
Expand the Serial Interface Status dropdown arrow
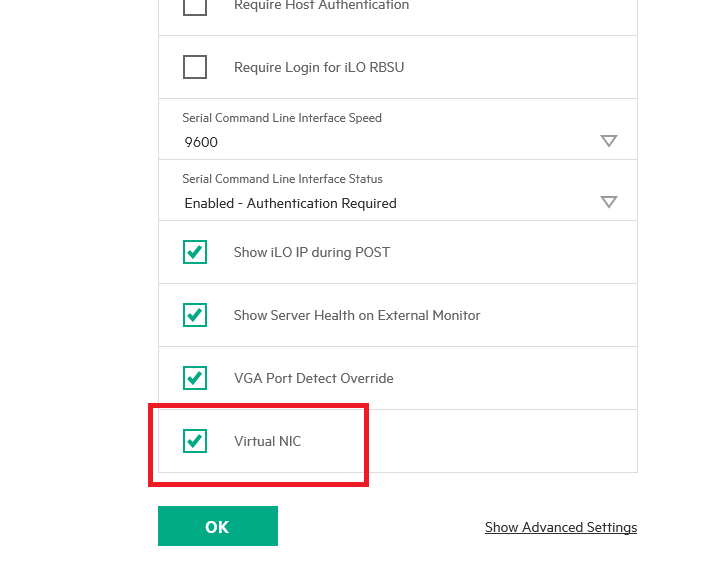point(609,202)
